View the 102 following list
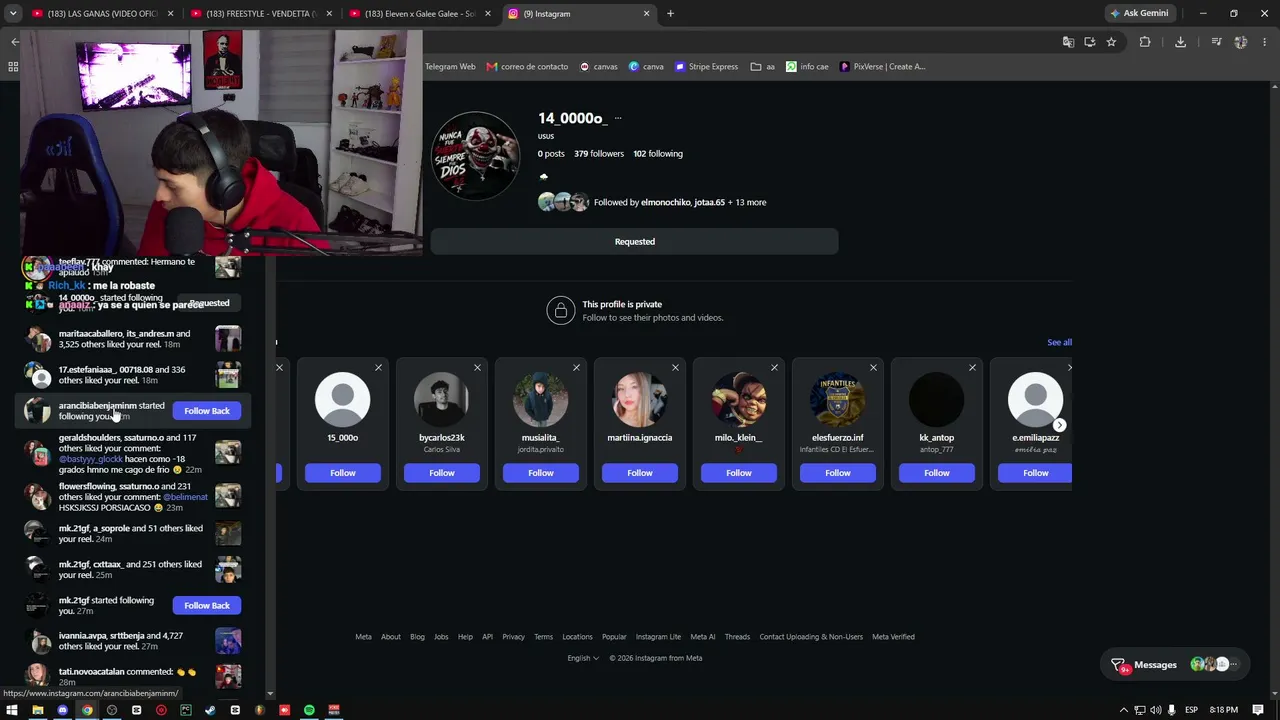Screen dimensions: 1280x720 tap(658, 154)
